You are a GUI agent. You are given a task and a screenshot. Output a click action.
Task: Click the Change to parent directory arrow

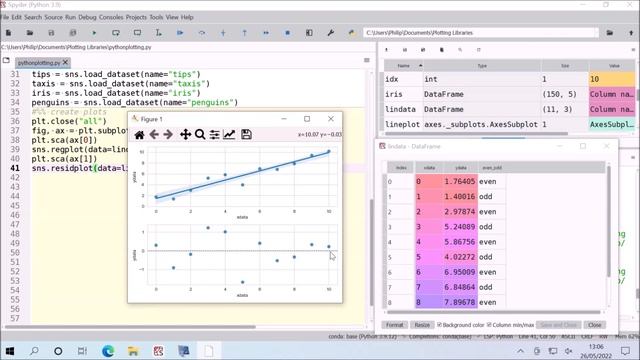[x=631, y=33]
